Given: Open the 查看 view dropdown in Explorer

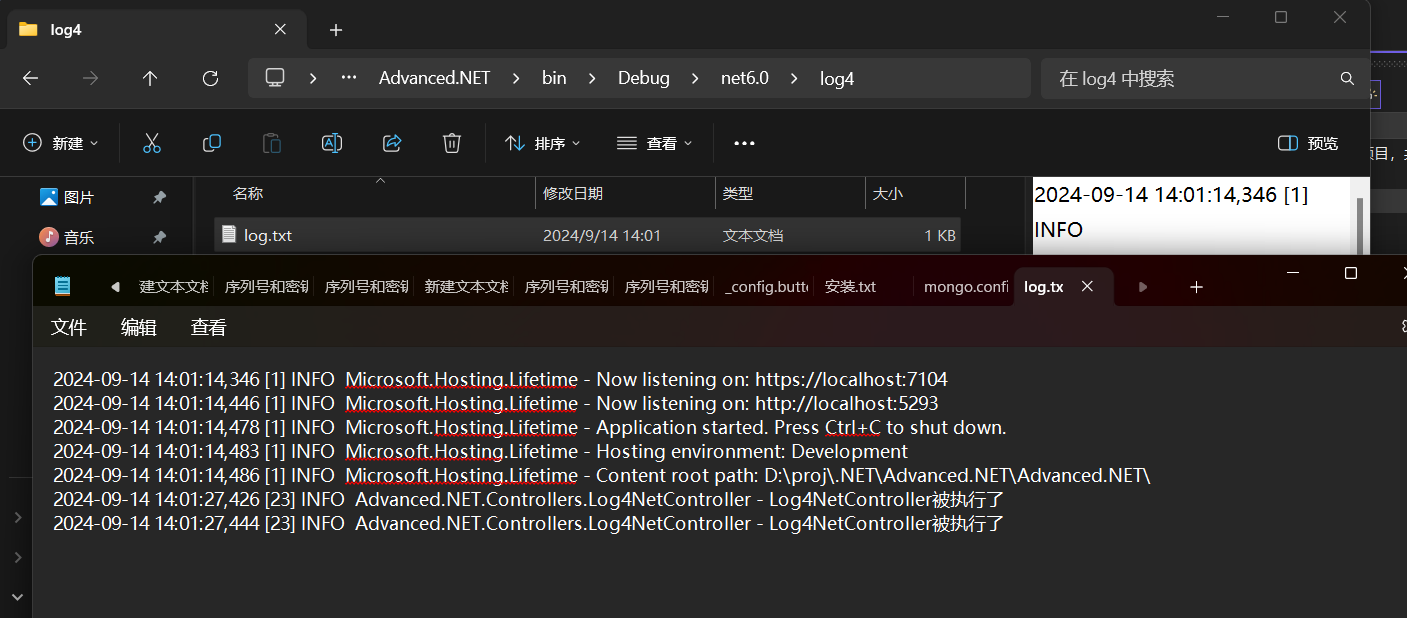Looking at the screenshot, I should click(x=655, y=143).
